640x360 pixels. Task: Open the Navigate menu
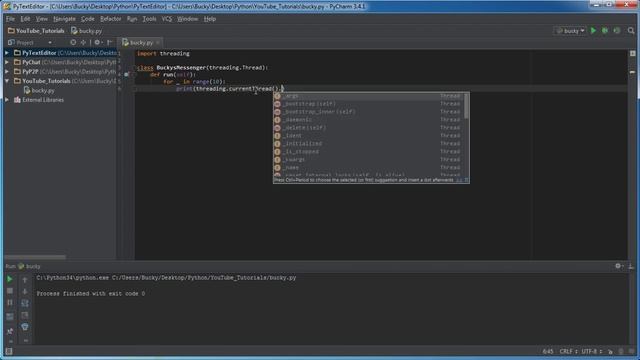tap(64, 19)
